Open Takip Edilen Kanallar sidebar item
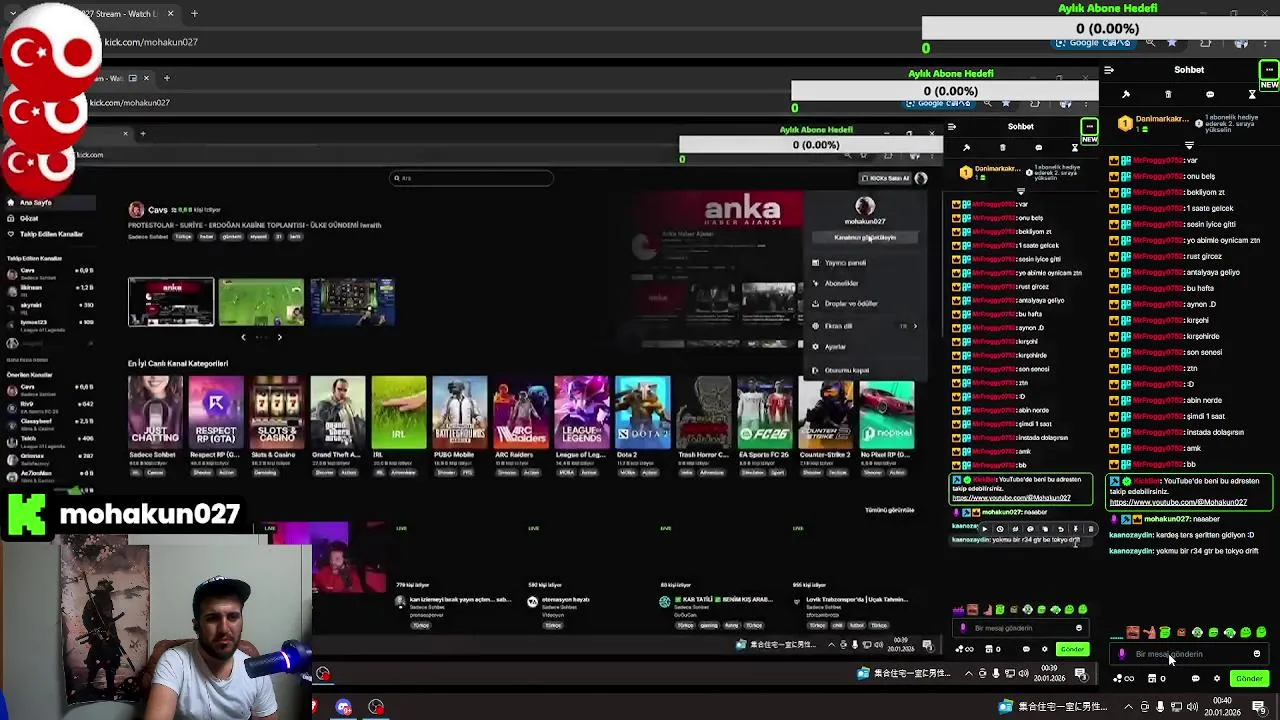Viewport: 1280px width, 720px height. [51, 234]
